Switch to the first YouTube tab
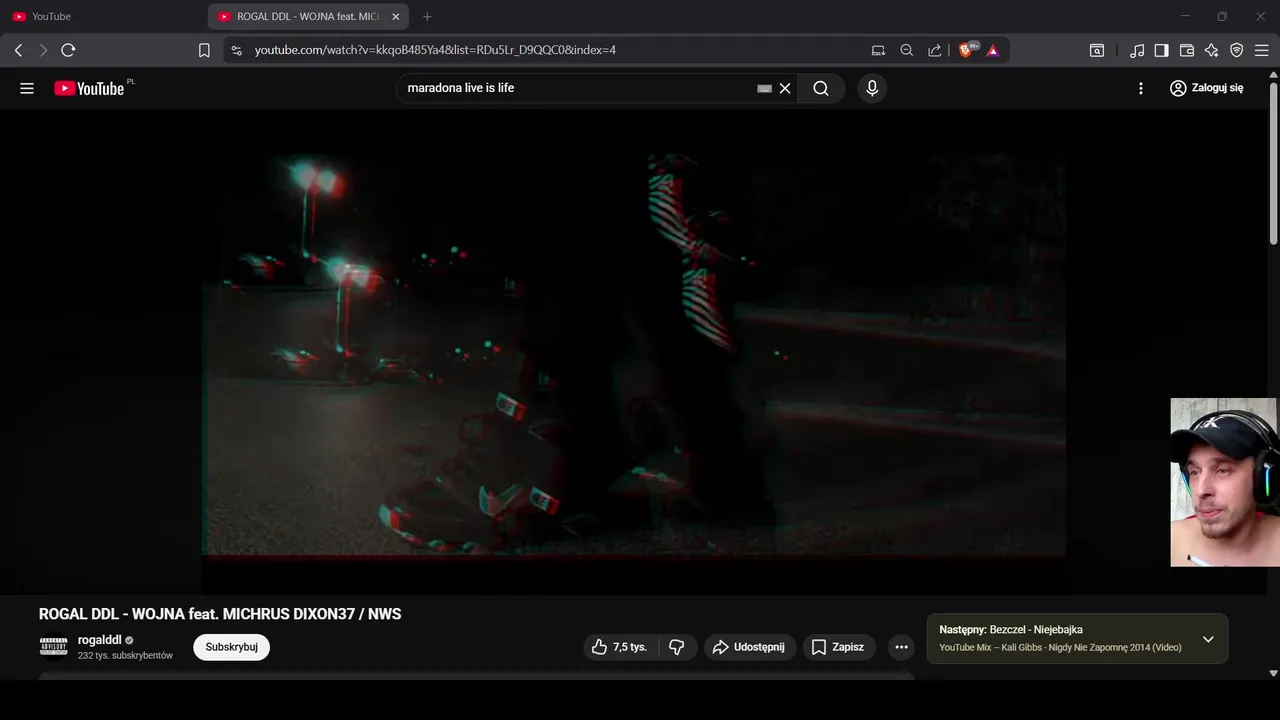 (105, 17)
